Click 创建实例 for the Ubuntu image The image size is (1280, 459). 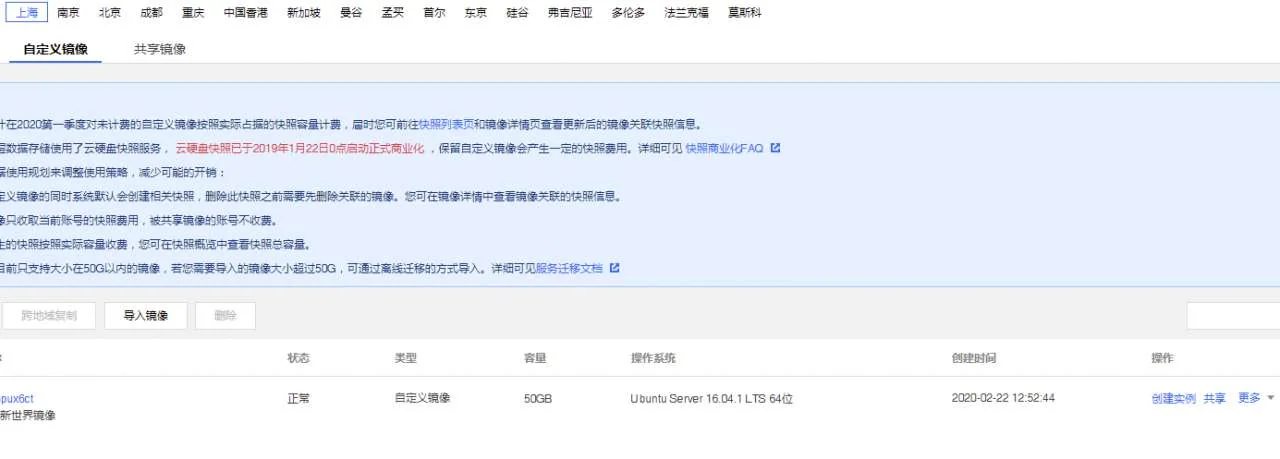1173,398
